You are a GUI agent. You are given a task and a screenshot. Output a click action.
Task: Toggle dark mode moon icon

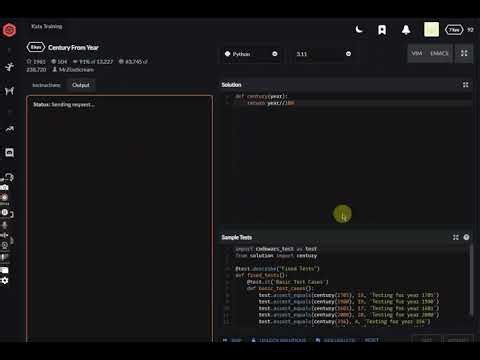click(359, 30)
